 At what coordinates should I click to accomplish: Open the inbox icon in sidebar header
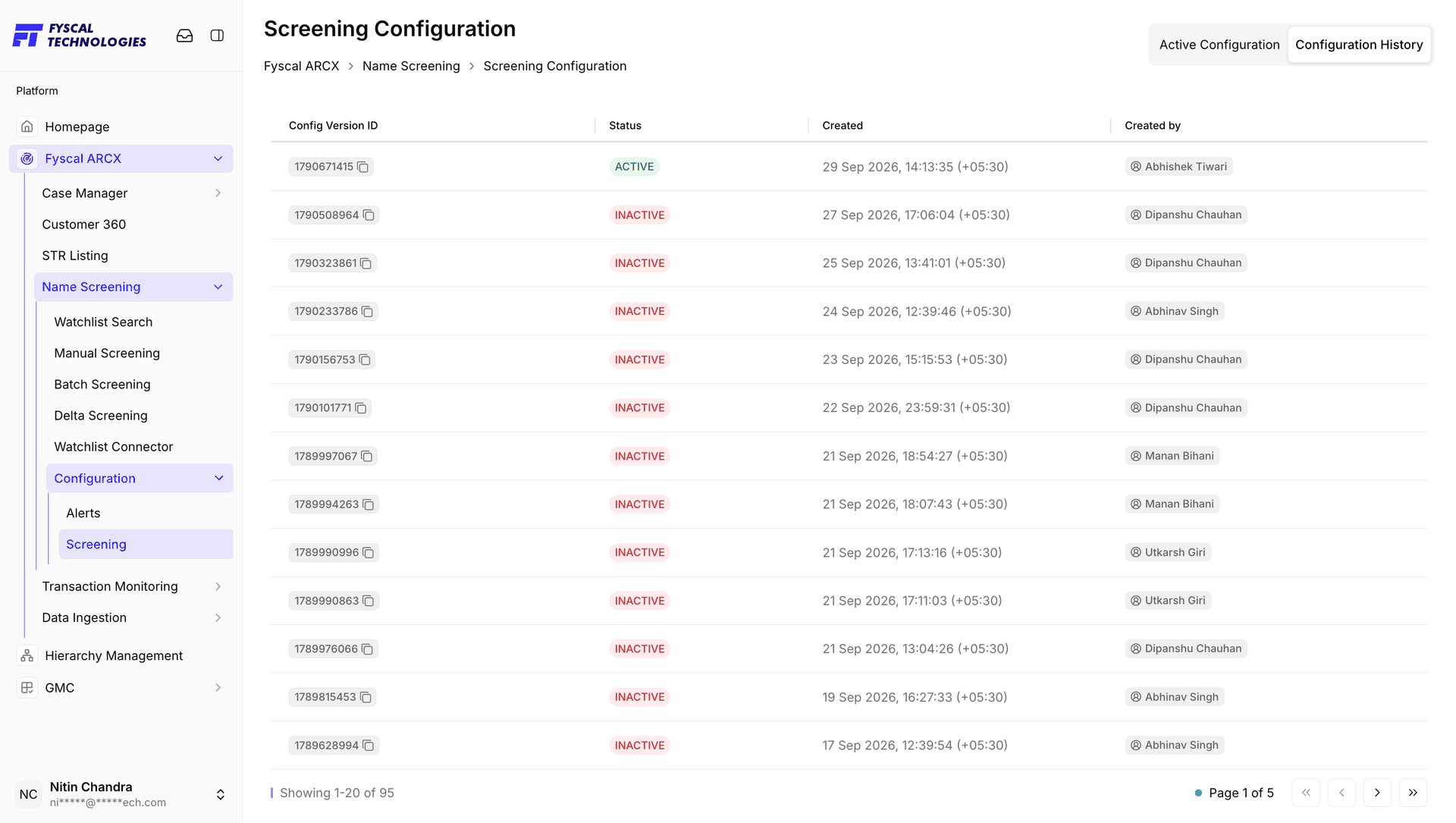tap(184, 36)
